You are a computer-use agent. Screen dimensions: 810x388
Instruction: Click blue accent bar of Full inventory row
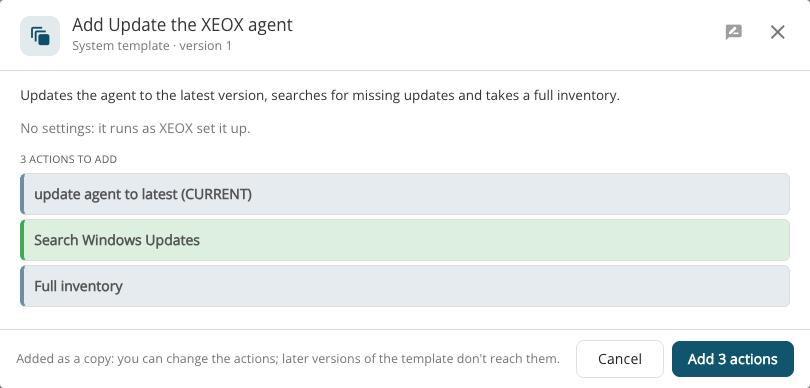(22, 286)
